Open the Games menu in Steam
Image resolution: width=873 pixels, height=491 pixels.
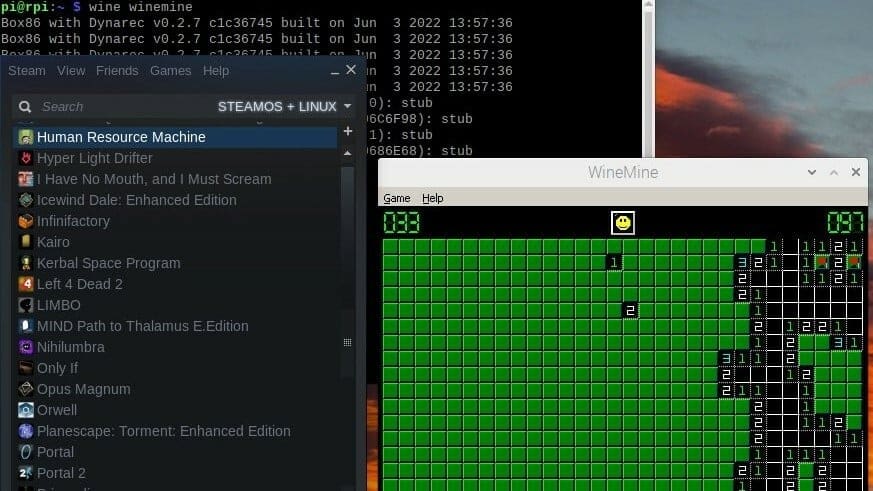coord(170,71)
